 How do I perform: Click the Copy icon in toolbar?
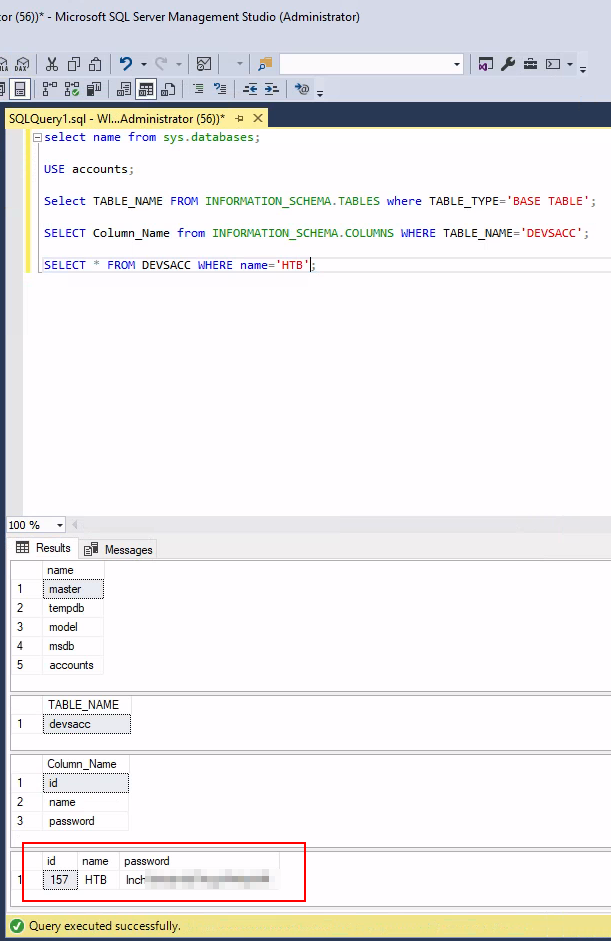[x=73, y=64]
